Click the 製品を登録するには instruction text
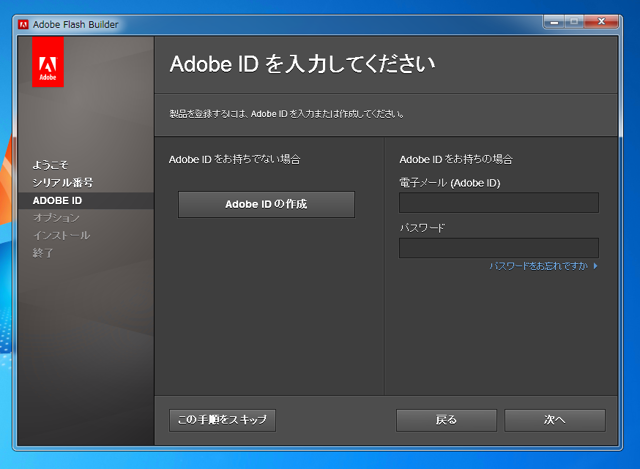Viewport: 640px width, 469px height. click(287, 114)
